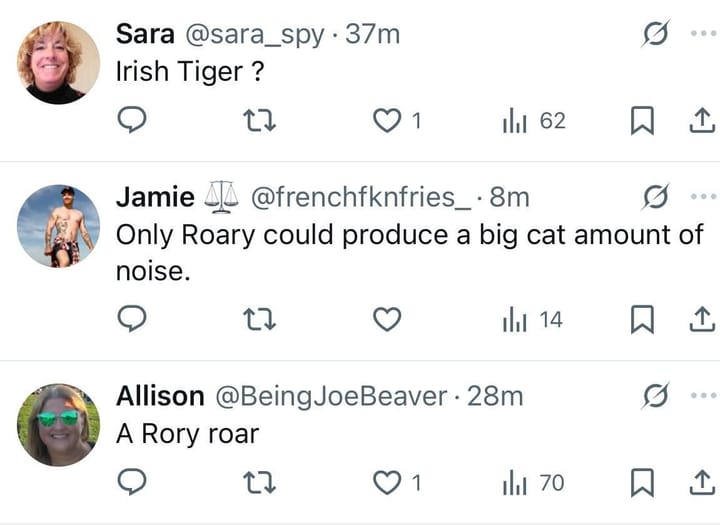
Task: Like Sara's "Irish Tiger ?" tweet
Action: (x=387, y=121)
